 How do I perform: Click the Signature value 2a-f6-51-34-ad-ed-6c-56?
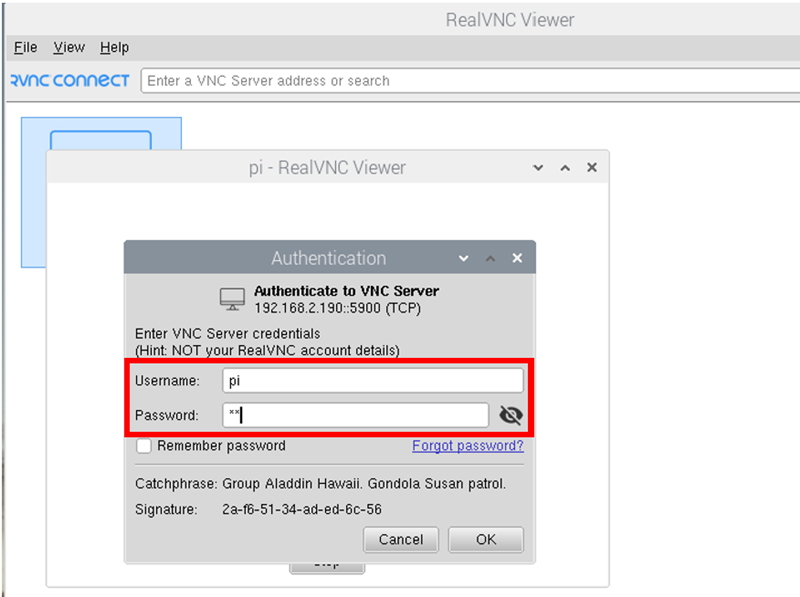pos(302,509)
